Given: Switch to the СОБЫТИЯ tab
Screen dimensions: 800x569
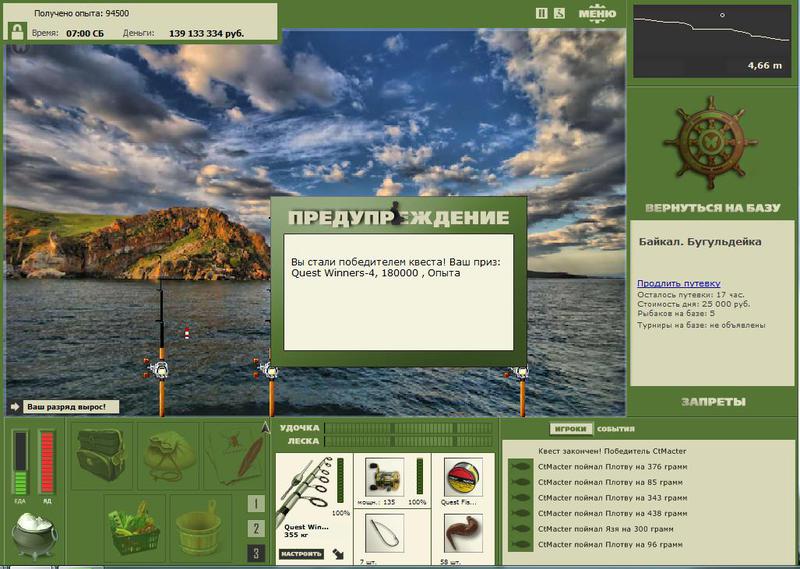Looking at the screenshot, I should point(616,429).
